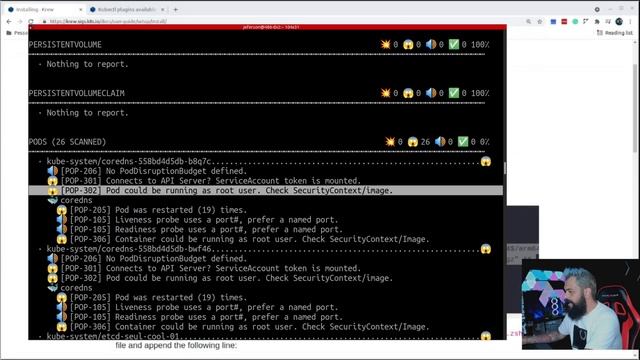The height and width of the screenshot is (360, 640).
Task: Close the Kubectl plugins available tab
Action: point(163,9)
